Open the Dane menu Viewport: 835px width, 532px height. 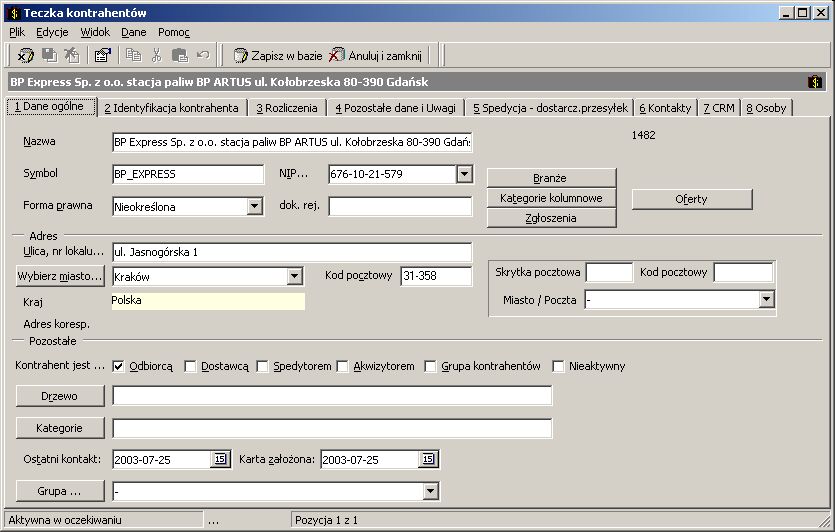134,32
